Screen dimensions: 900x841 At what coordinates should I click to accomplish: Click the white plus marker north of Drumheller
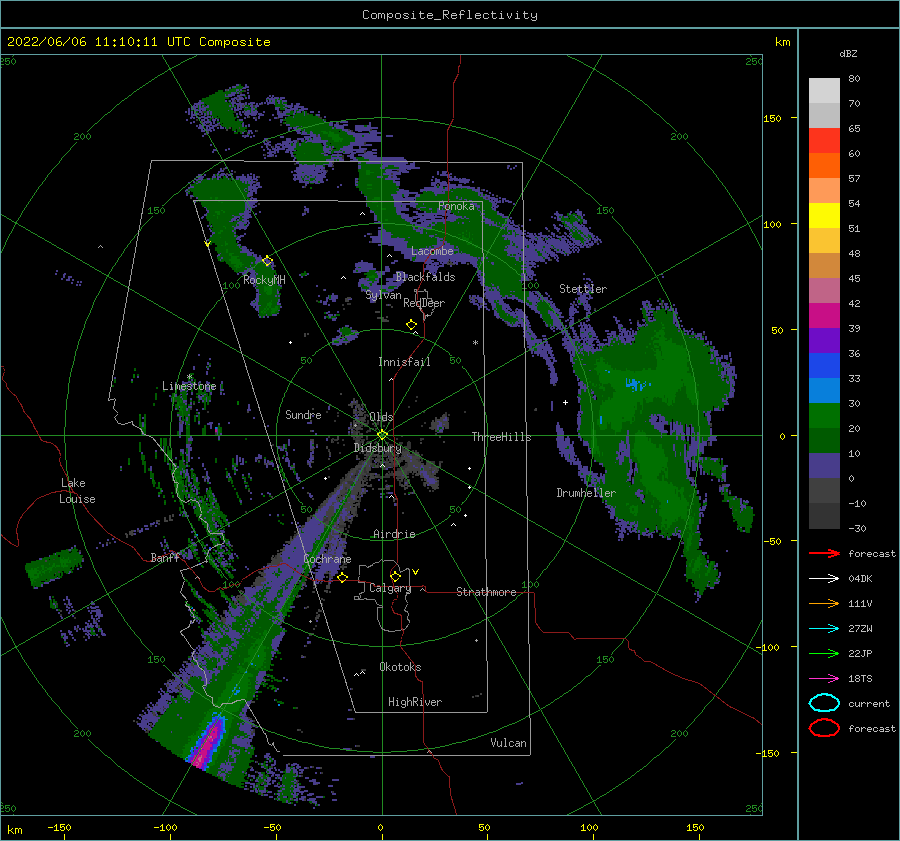(565, 402)
